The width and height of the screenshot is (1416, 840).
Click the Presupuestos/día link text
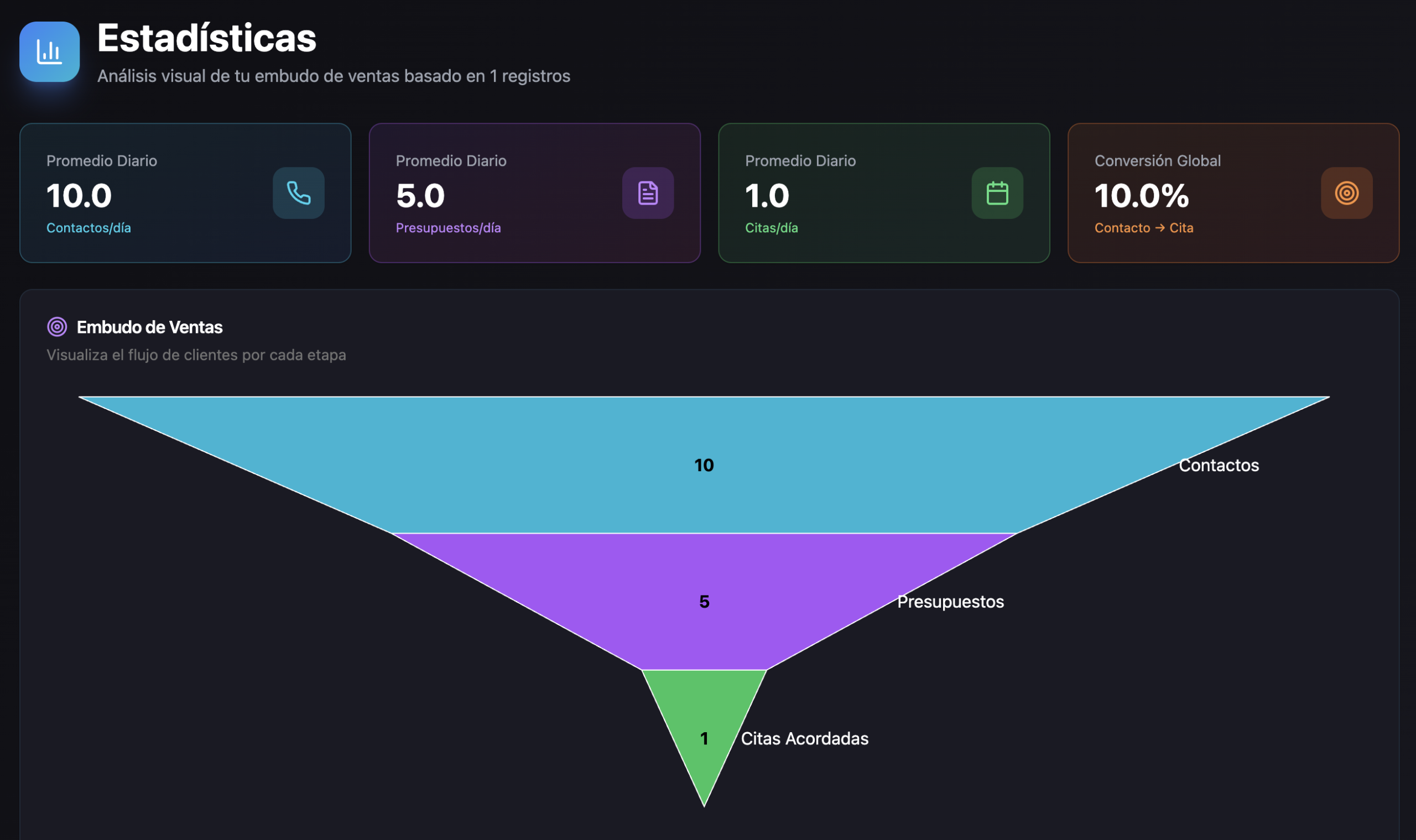[x=448, y=227]
